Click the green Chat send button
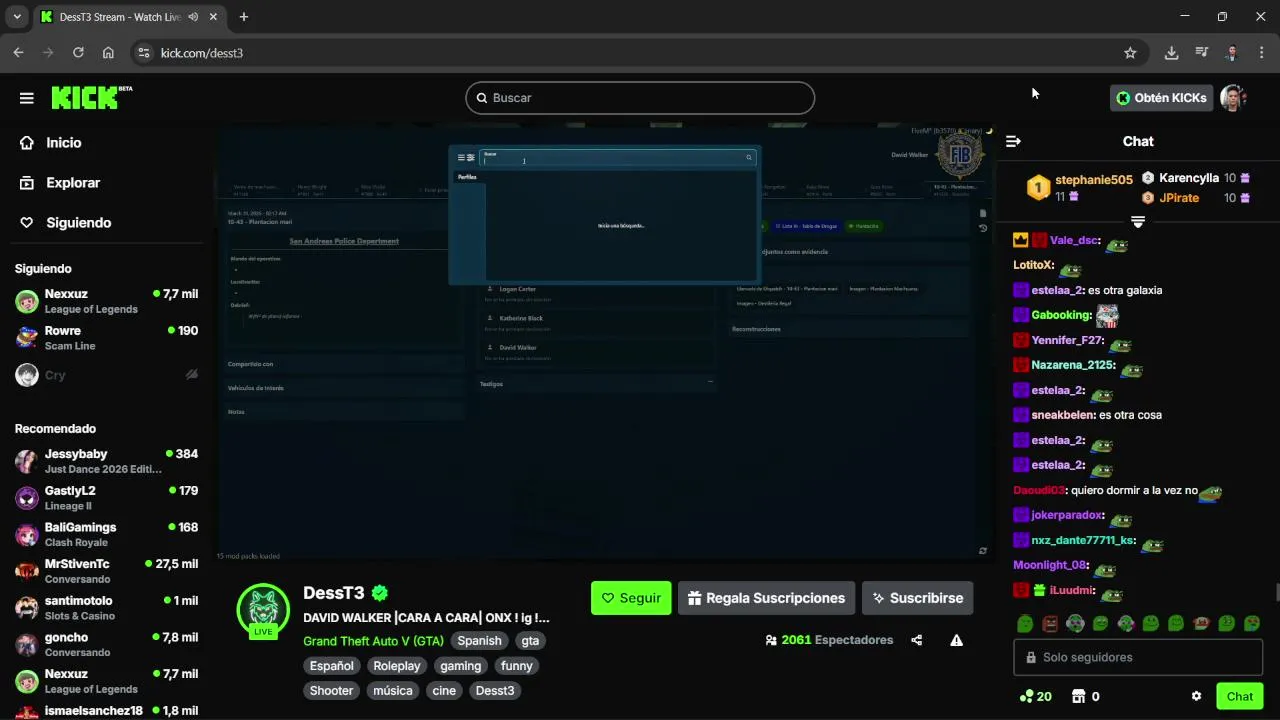 [x=1240, y=696]
